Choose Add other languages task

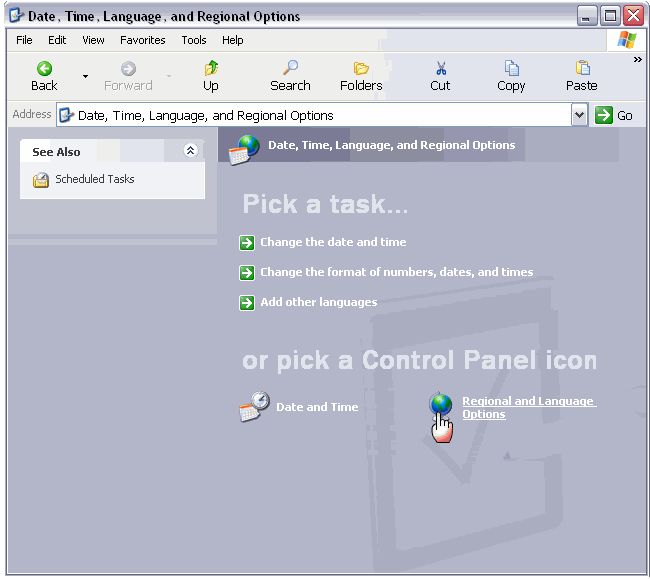coord(318,302)
